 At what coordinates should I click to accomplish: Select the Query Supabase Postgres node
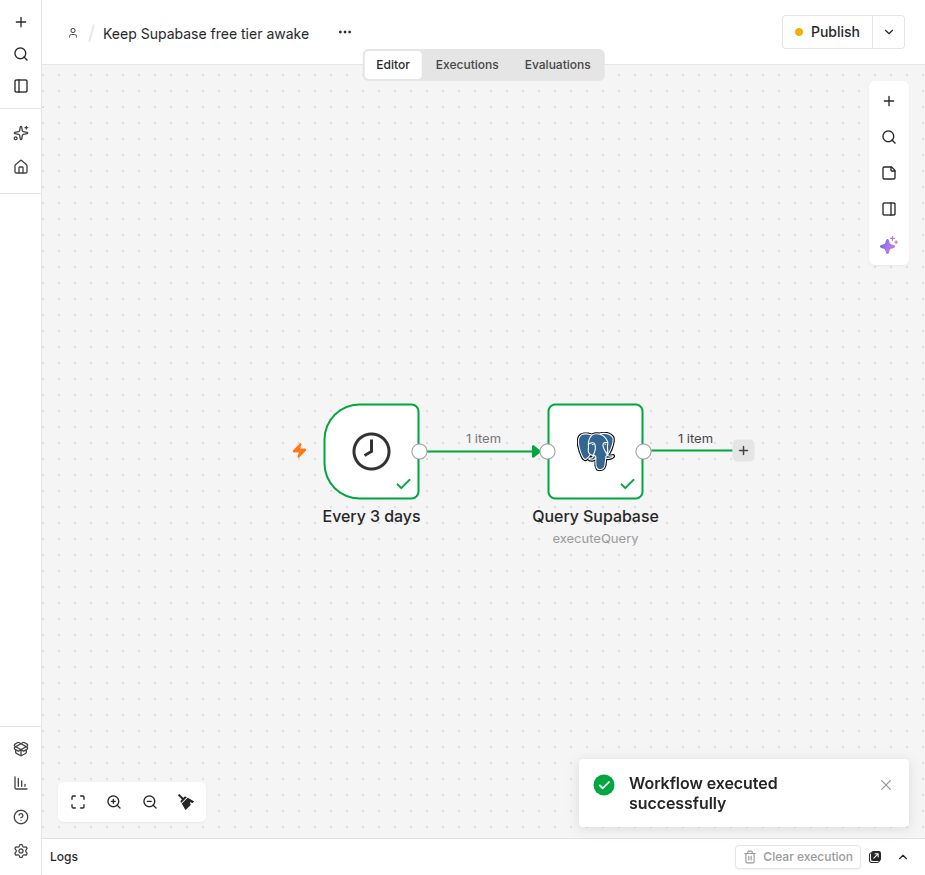point(595,451)
